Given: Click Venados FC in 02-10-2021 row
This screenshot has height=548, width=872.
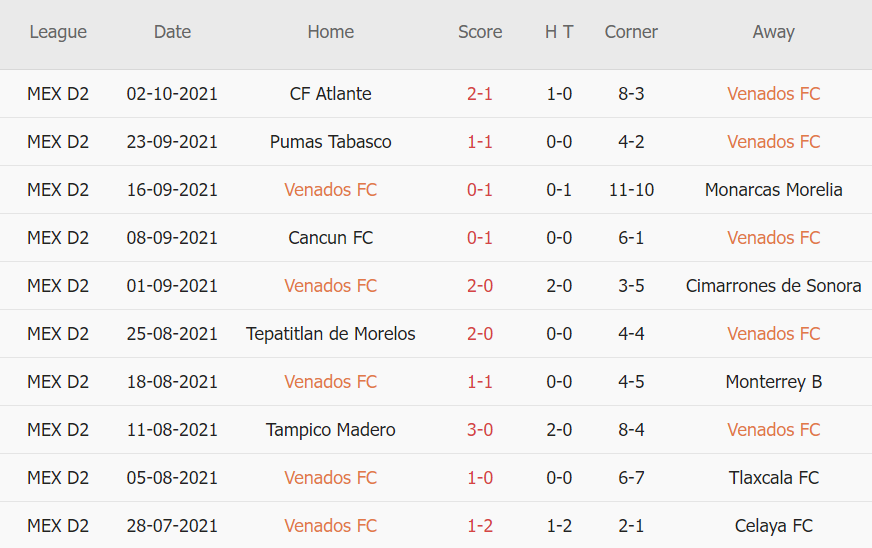Looking at the screenshot, I should (773, 94).
